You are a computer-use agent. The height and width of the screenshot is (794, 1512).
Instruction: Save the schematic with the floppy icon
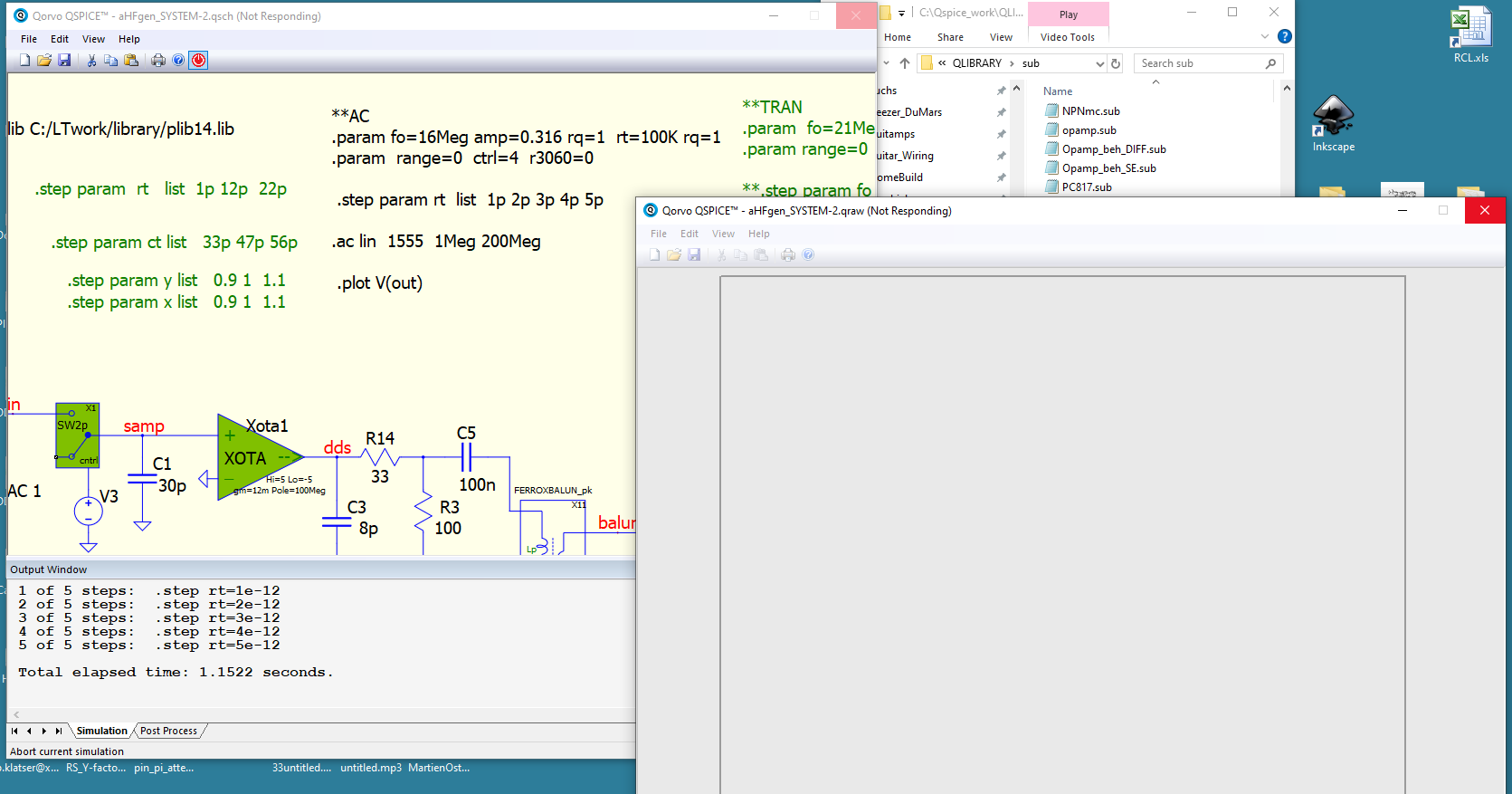point(64,61)
